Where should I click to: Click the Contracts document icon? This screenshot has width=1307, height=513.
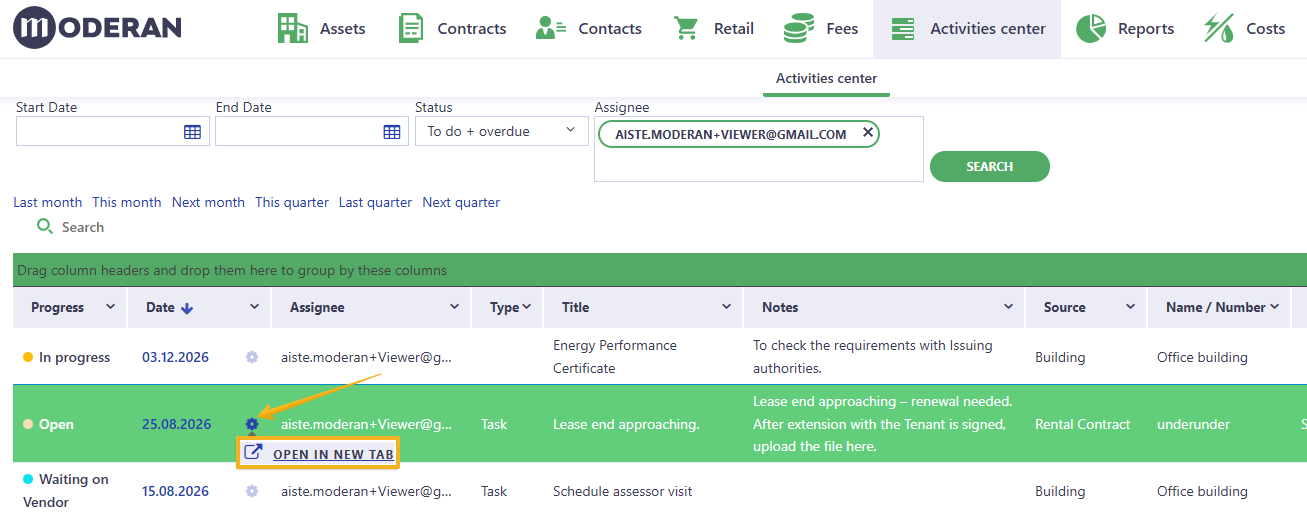[x=410, y=29]
